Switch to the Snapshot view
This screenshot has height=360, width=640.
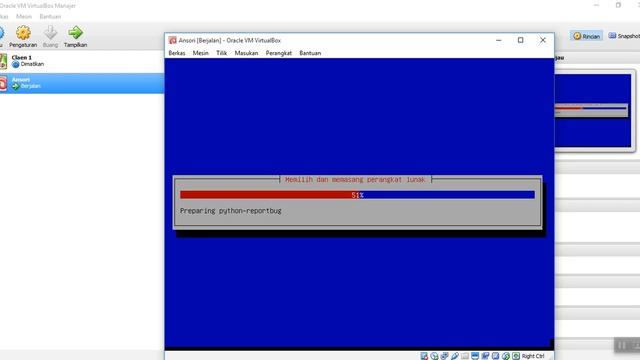click(x=624, y=36)
